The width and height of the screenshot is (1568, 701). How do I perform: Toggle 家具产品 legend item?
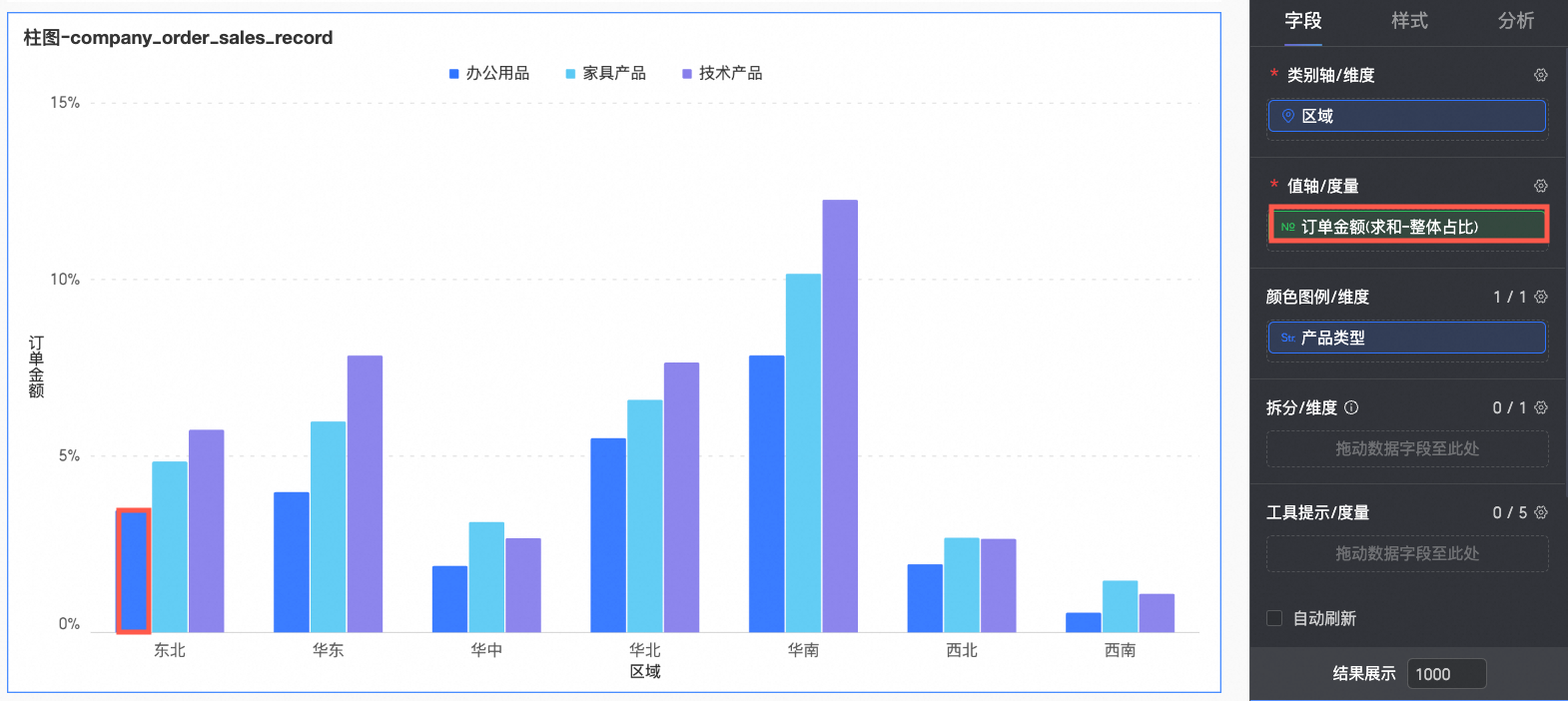click(605, 73)
